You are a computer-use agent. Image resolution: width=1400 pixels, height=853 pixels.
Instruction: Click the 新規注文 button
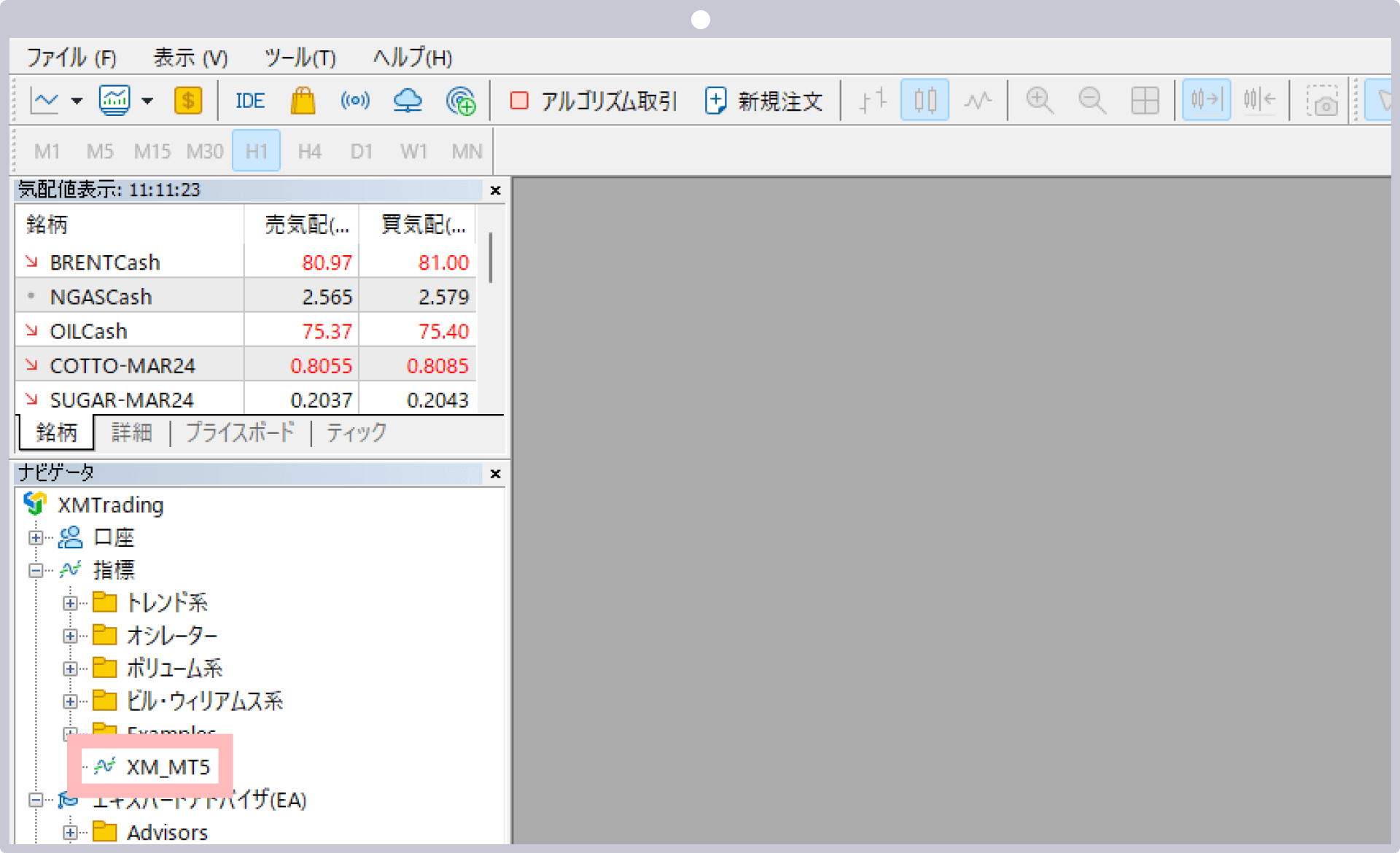pyautogui.click(x=763, y=101)
